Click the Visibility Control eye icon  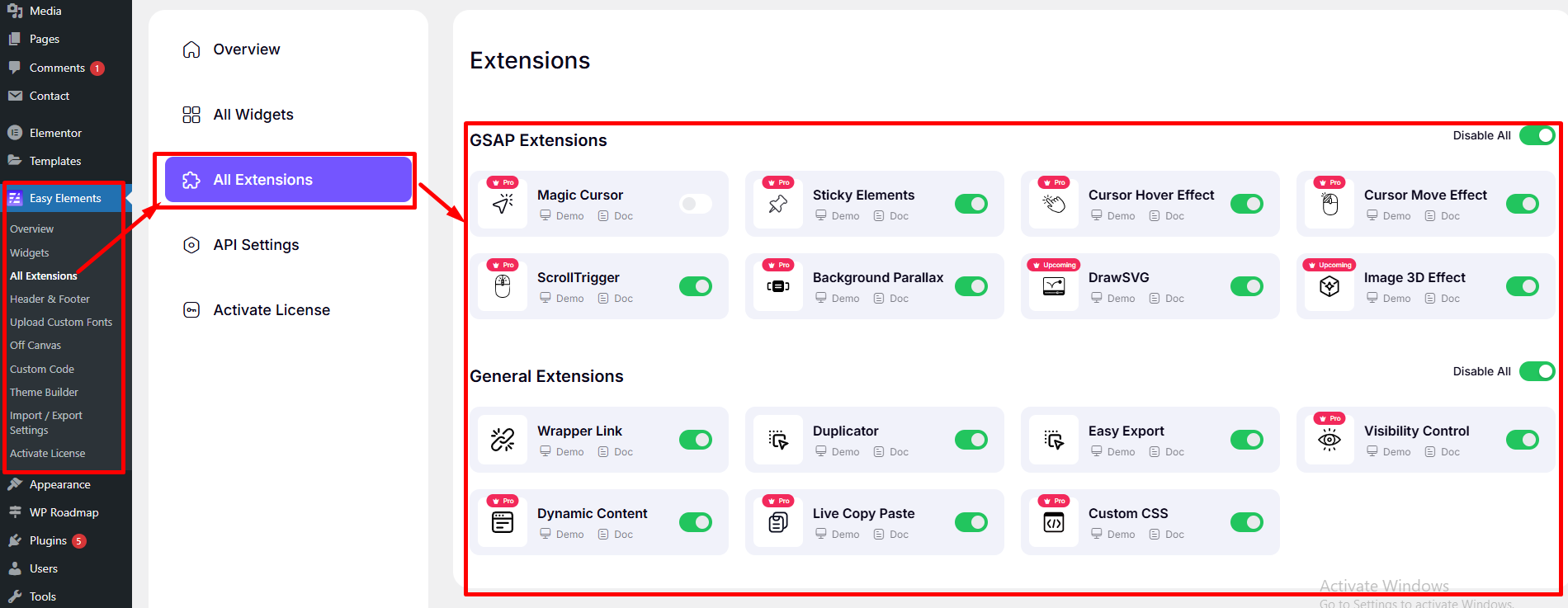click(x=1329, y=440)
